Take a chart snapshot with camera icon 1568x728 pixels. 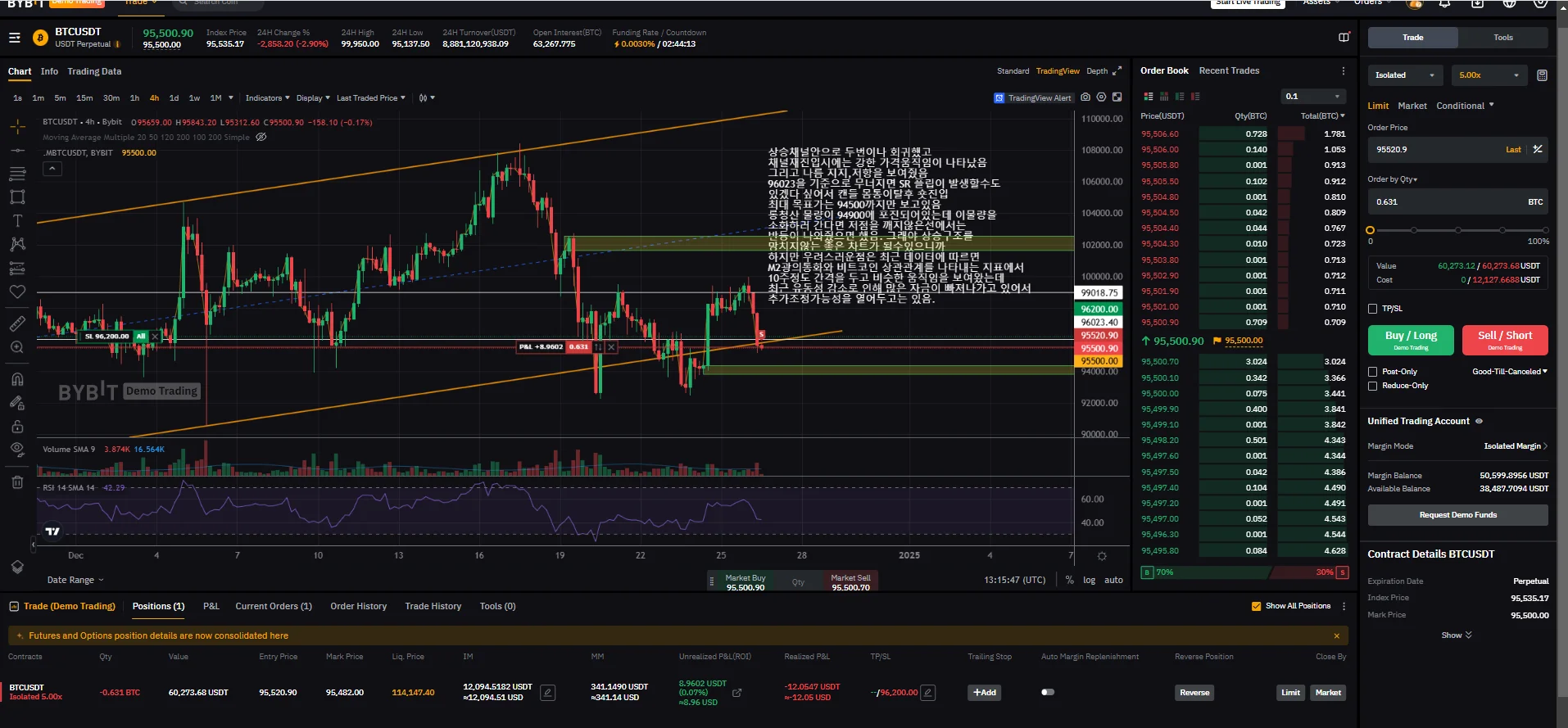(x=1085, y=97)
